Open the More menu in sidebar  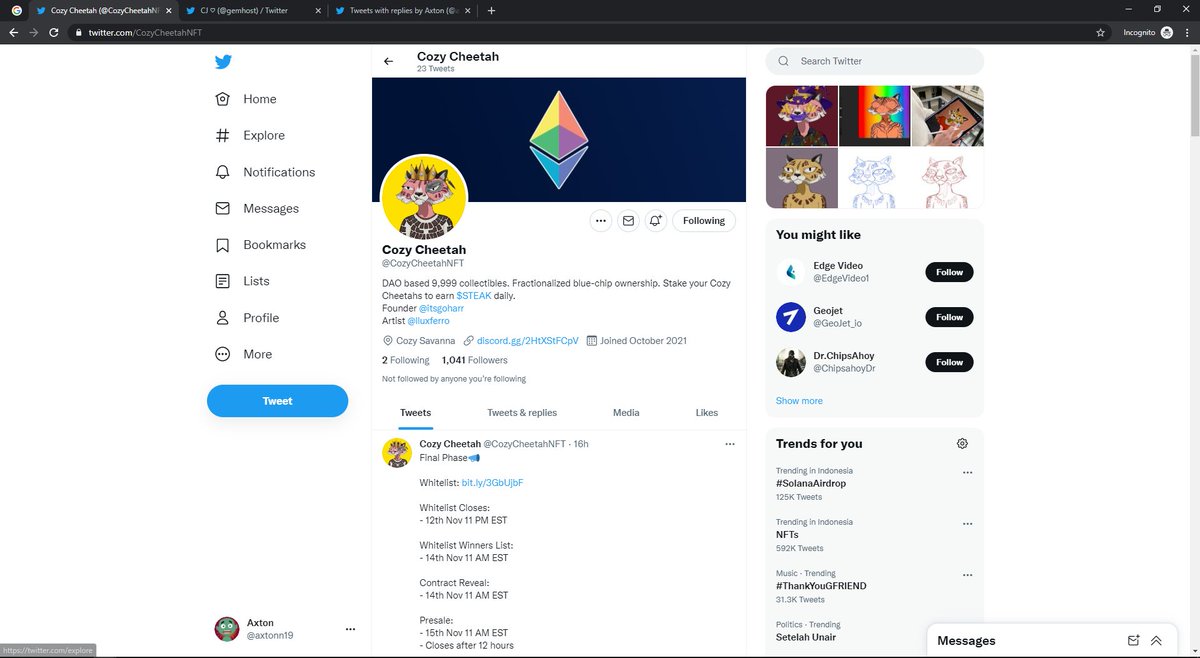243,354
